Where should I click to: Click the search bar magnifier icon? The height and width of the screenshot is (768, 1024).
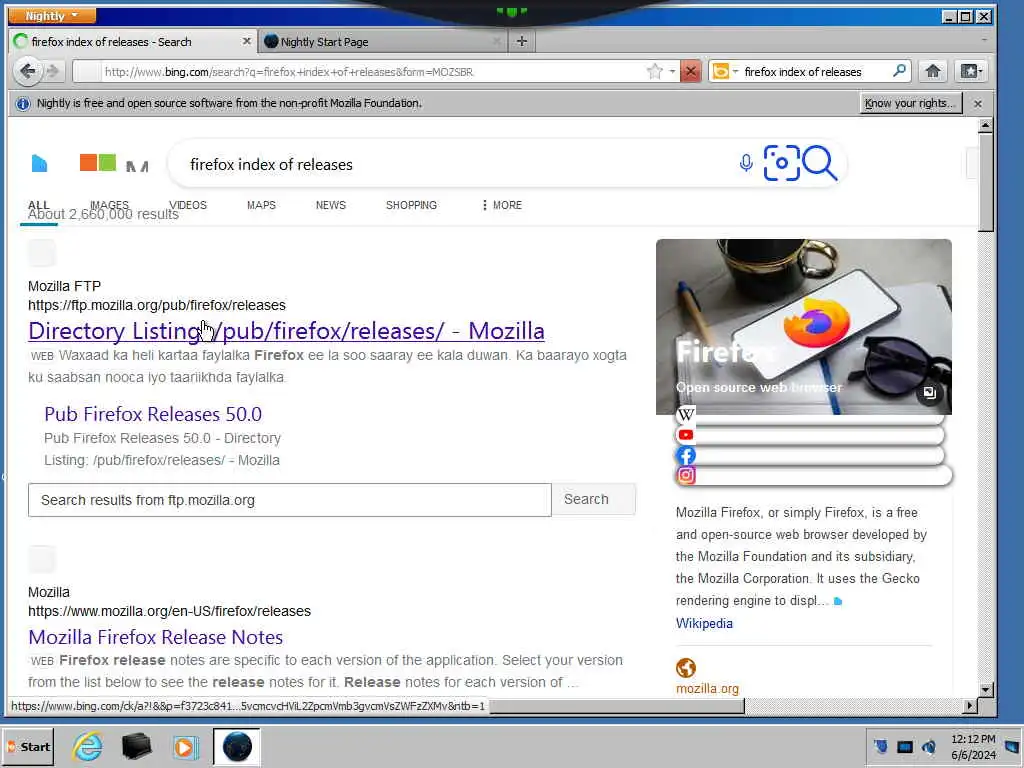click(x=899, y=71)
